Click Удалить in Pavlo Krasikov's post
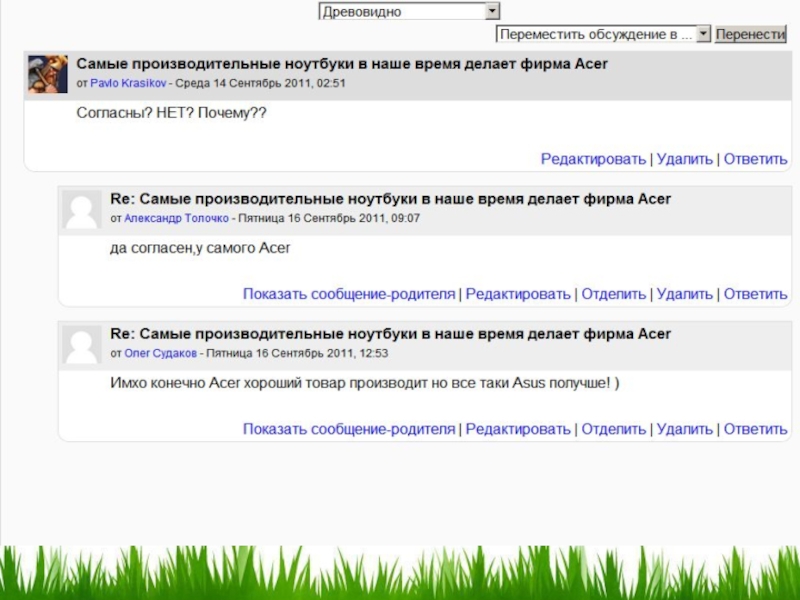Viewport: 800px width, 600px height. pyautogui.click(x=684, y=159)
